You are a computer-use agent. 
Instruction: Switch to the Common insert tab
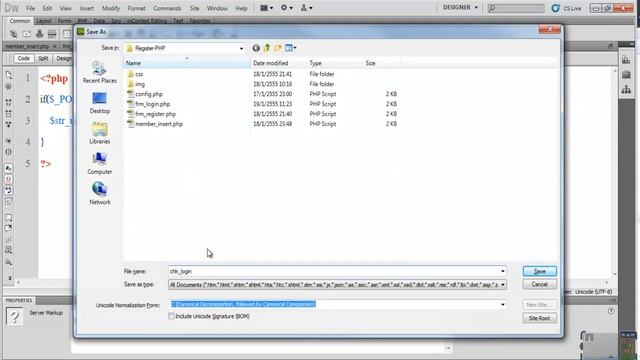coord(19,20)
